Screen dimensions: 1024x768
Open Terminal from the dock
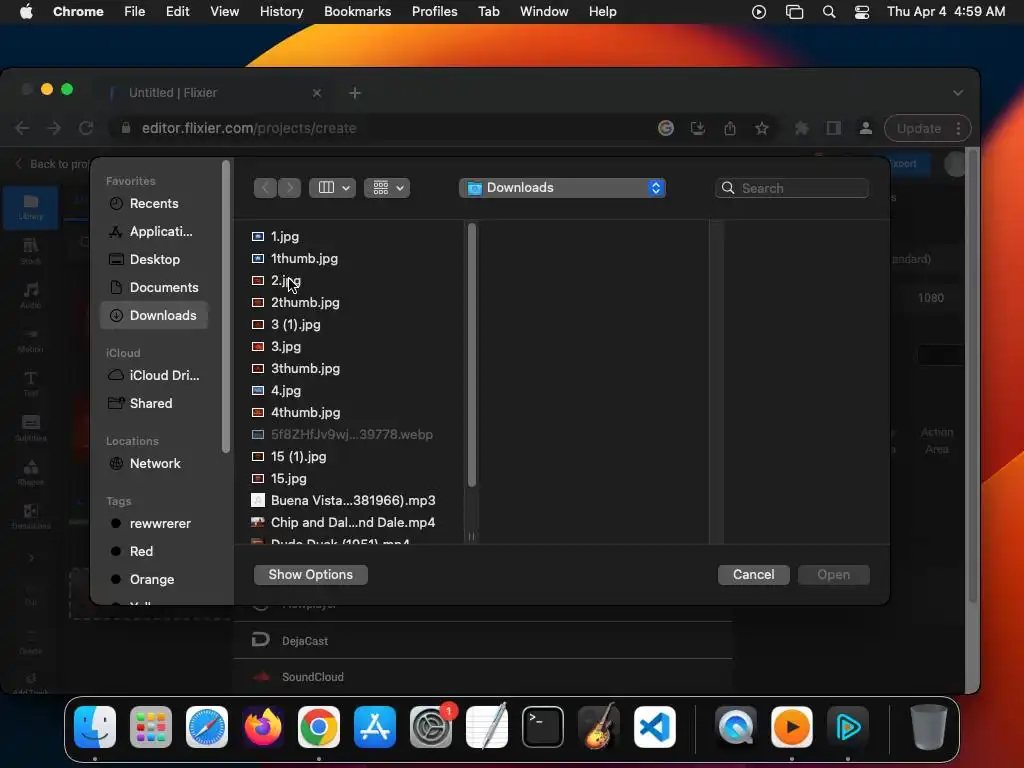click(x=543, y=727)
